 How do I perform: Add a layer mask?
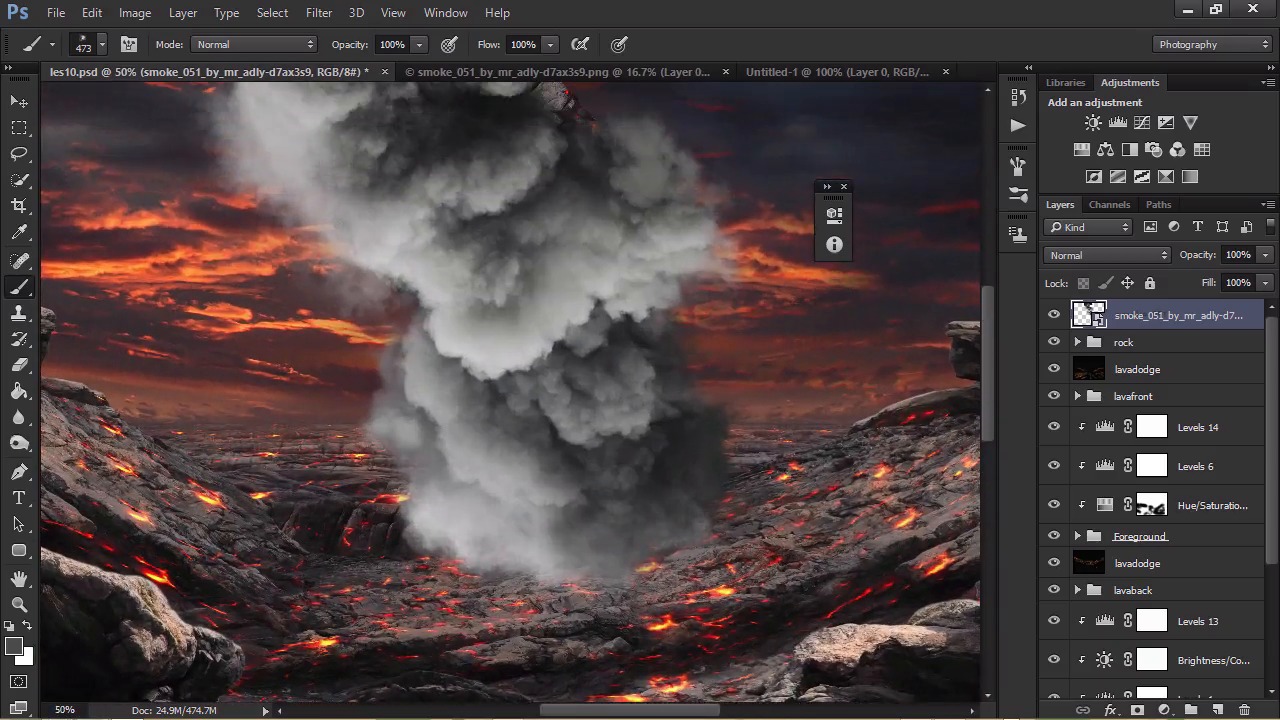click(x=1137, y=710)
